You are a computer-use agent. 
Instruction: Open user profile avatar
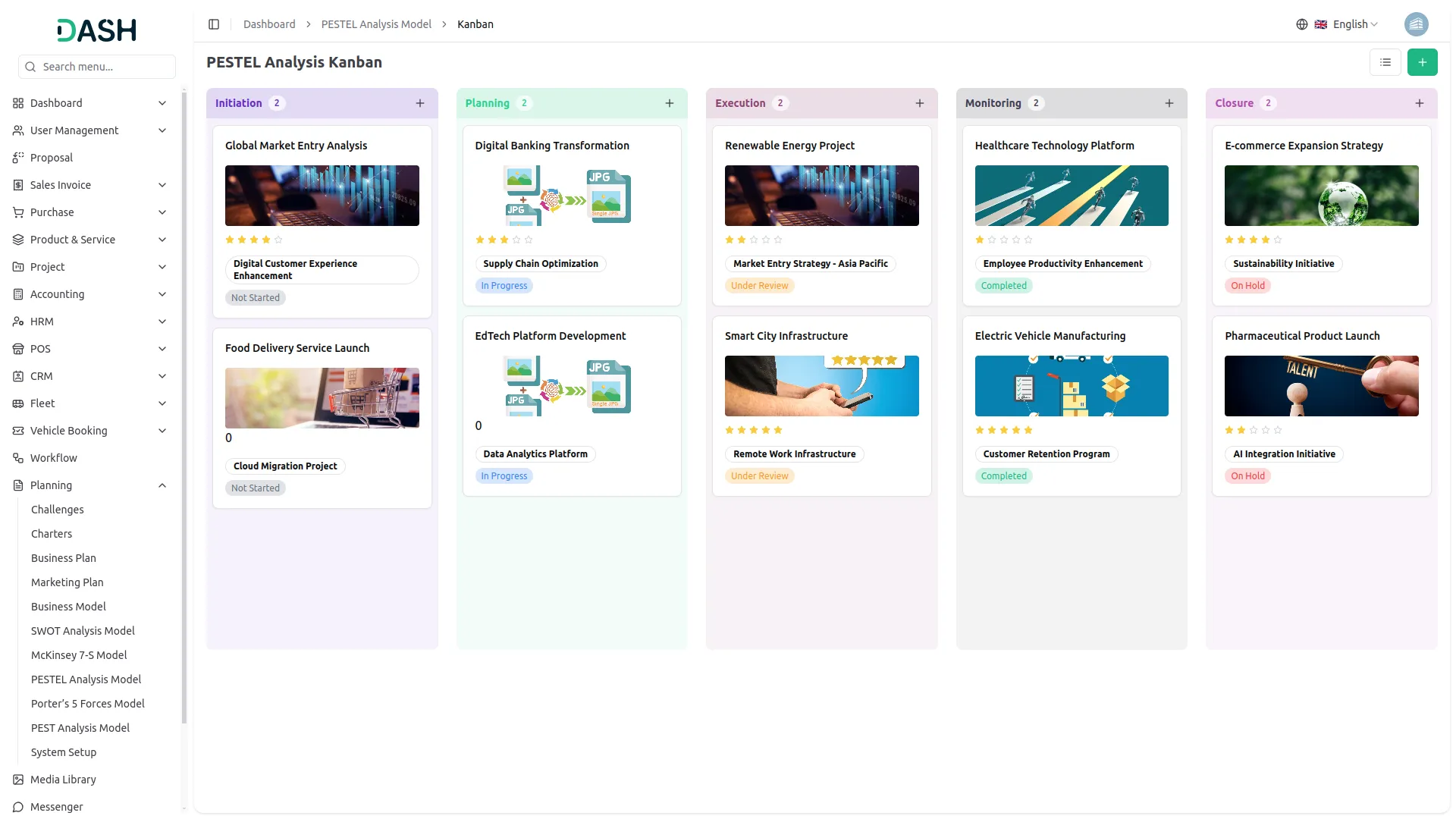pyautogui.click(x=1416, y=24)
